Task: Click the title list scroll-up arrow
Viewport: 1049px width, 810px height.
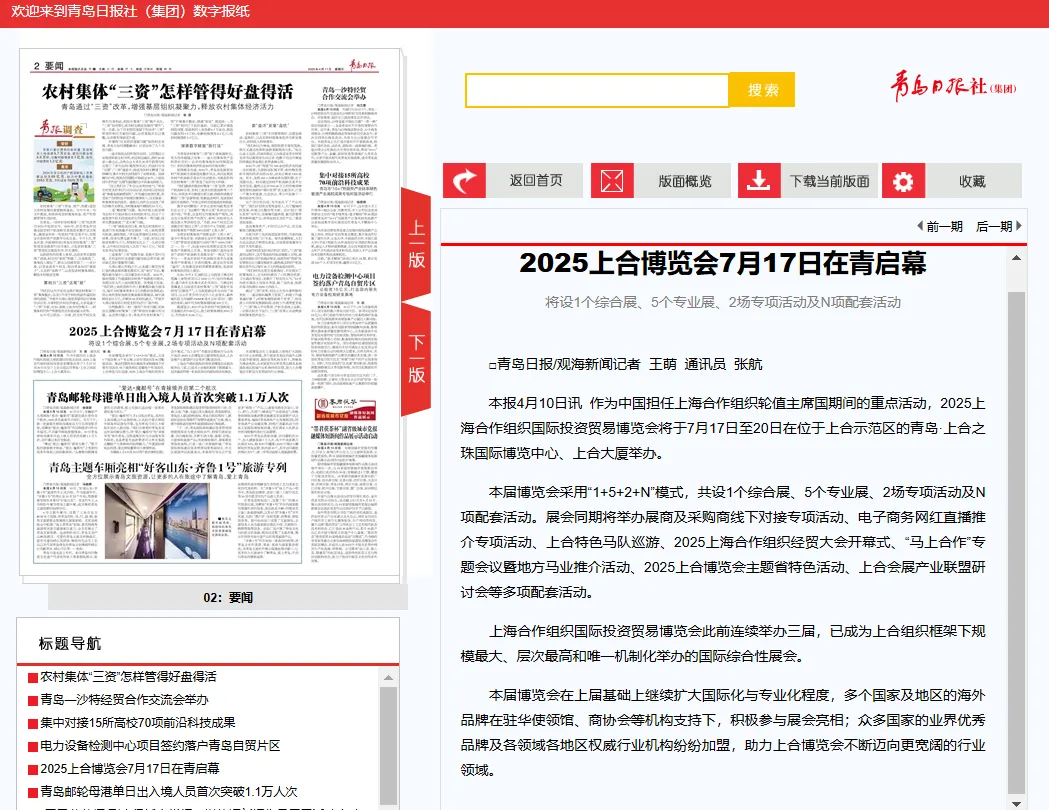Action: pyautogui.click(x=388, y=678)
